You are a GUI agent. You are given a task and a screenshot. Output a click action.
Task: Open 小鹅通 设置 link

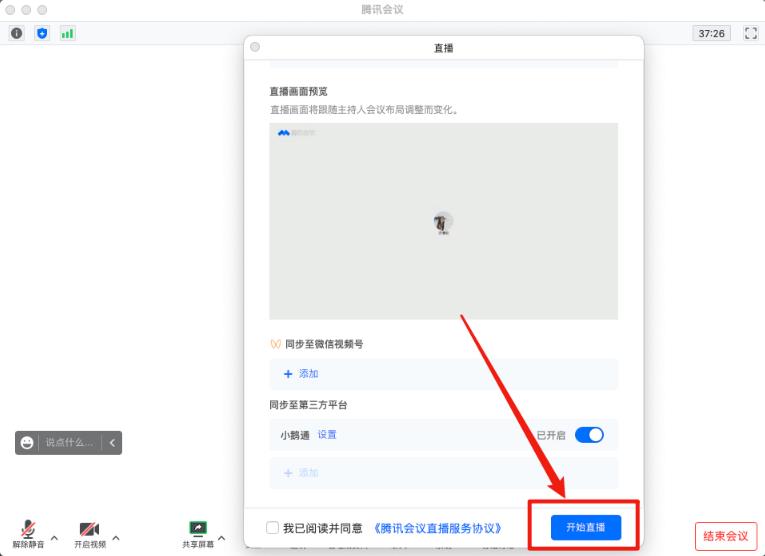click(x=327, y=435)
